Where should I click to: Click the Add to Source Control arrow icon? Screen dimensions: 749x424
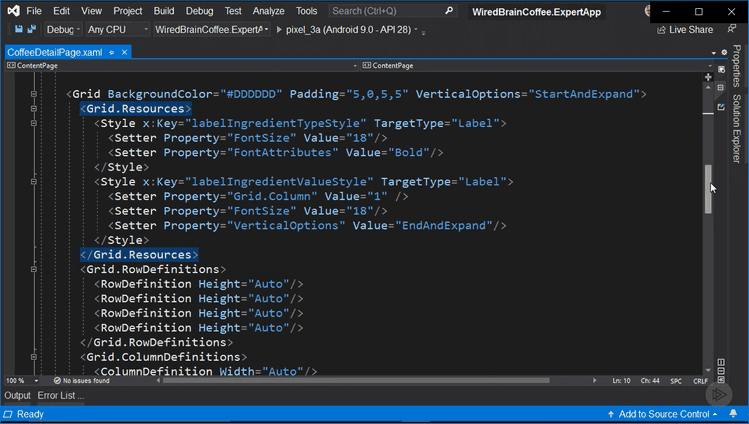[610, 414]
